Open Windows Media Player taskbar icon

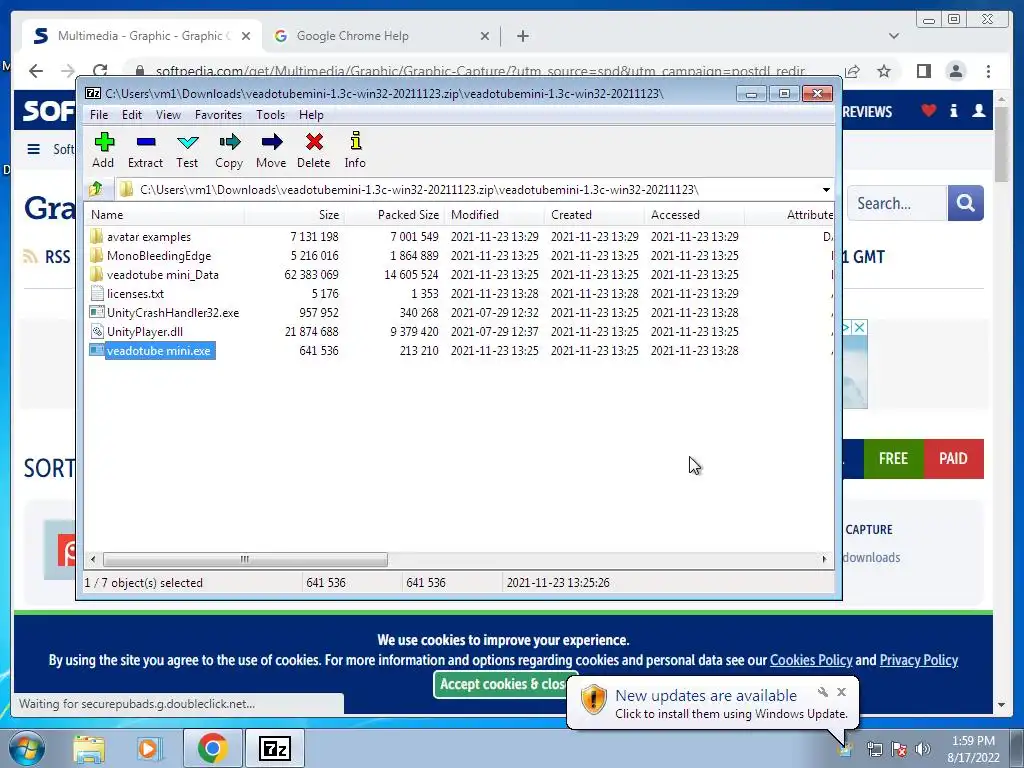point(148,748)
